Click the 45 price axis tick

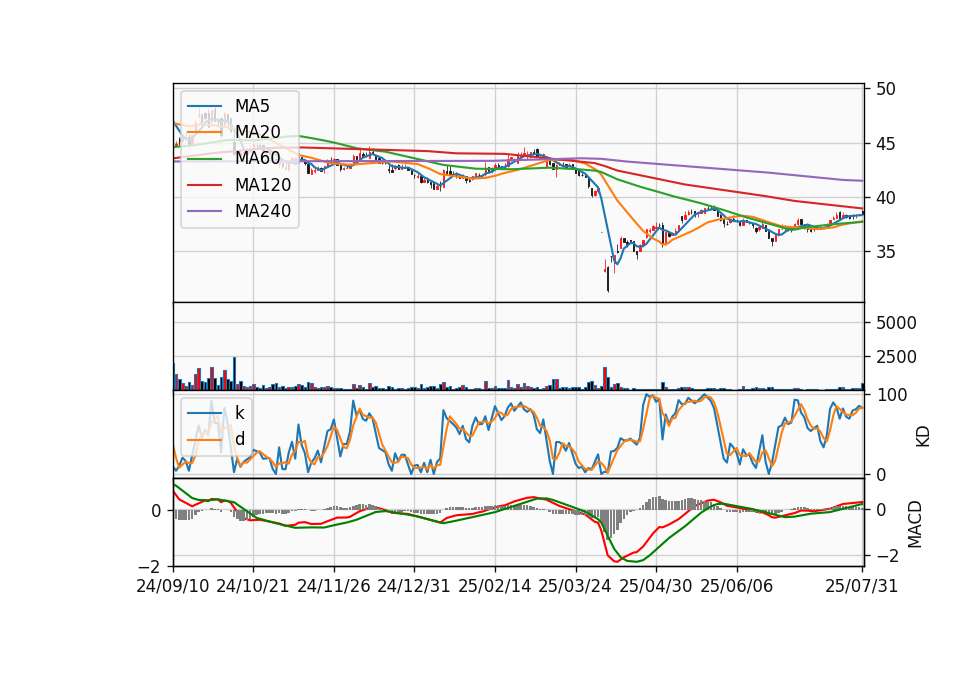click(x=885, y=144)
